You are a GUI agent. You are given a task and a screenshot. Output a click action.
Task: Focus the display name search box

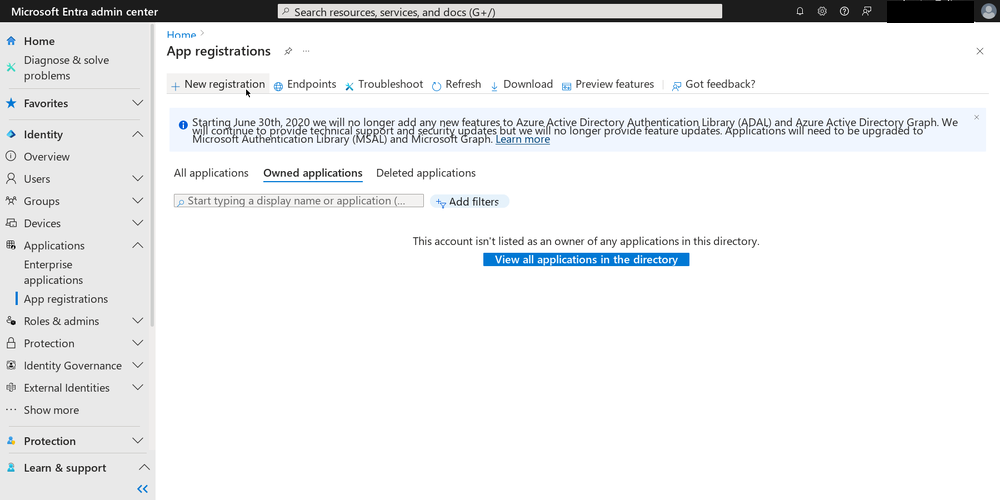pos(298,201)
